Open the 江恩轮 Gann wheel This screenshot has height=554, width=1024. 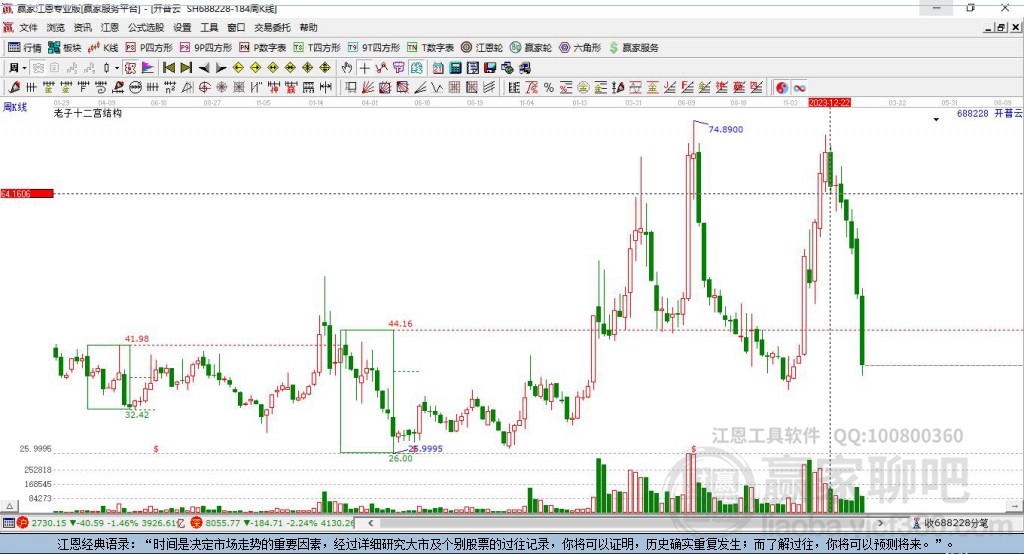482,48
